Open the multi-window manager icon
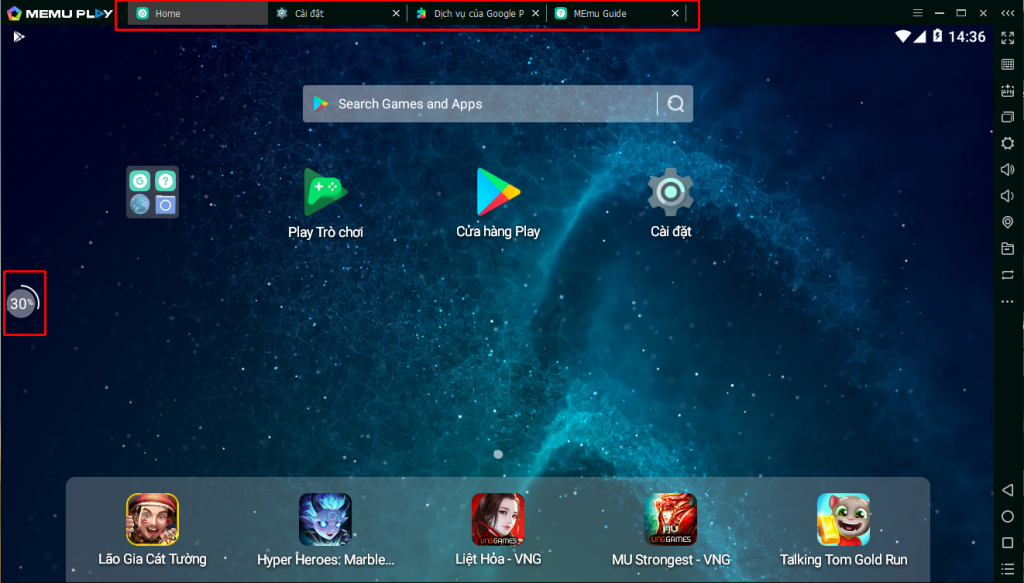 pos(1008,117)
